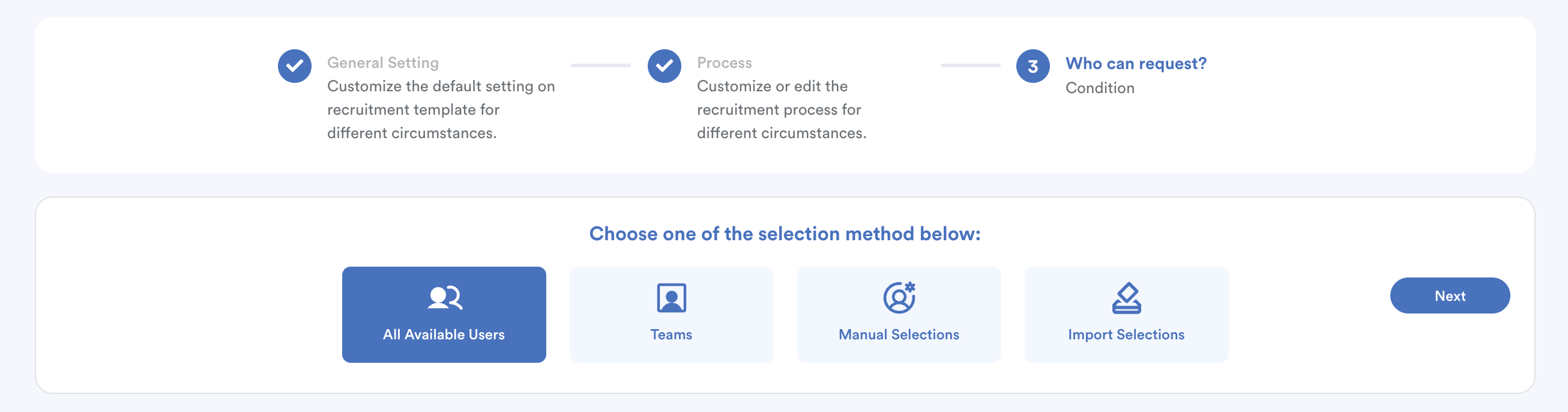Click the 'Choose one of the selection method' heading
1568x412 pixels.
[x=785, y=234]
